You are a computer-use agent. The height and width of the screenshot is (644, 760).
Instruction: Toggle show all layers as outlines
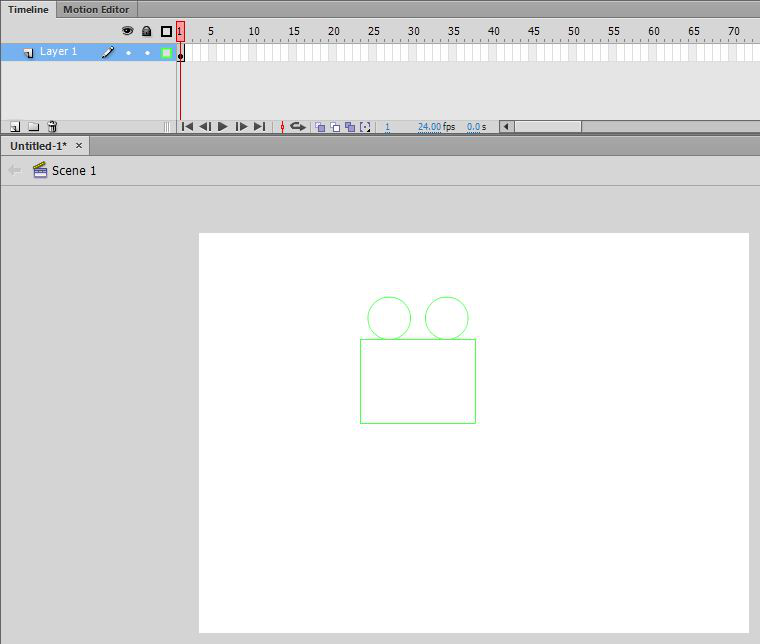tap(166, 31)
